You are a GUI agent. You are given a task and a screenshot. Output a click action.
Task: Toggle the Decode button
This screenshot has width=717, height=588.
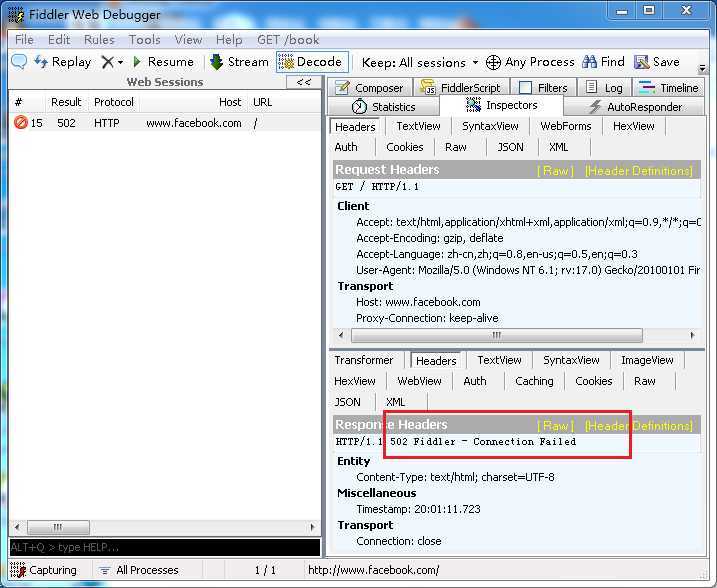point(312,62)
